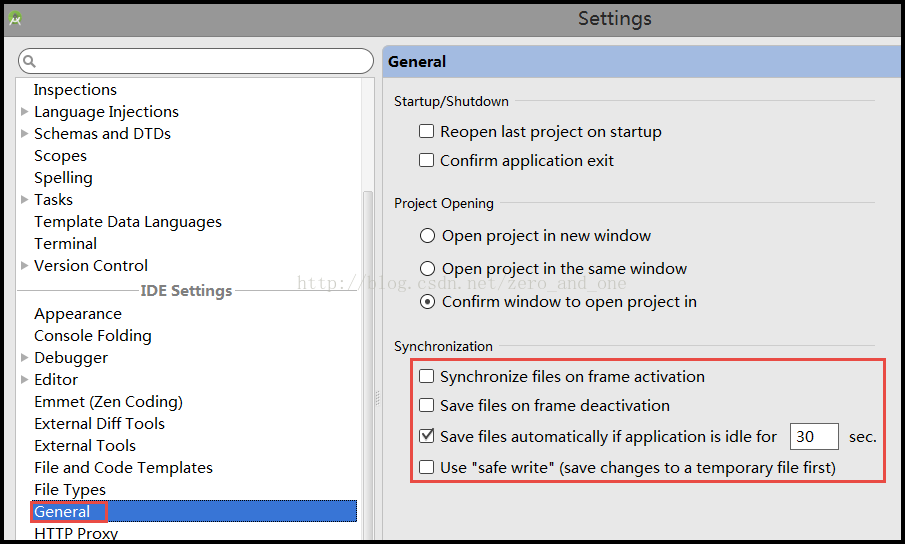Expand the Language Injections node

pyautogui.click(x=25, y=111)
